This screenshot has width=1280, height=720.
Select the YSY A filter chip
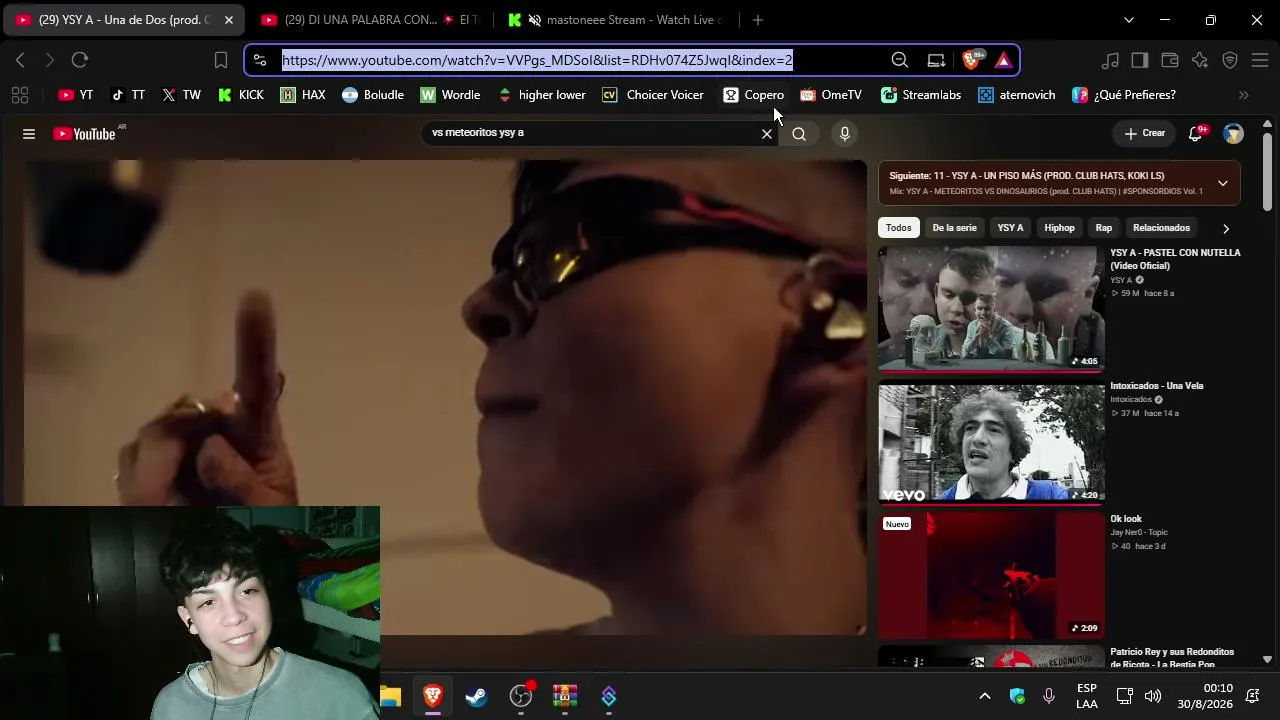(1010, 228)
